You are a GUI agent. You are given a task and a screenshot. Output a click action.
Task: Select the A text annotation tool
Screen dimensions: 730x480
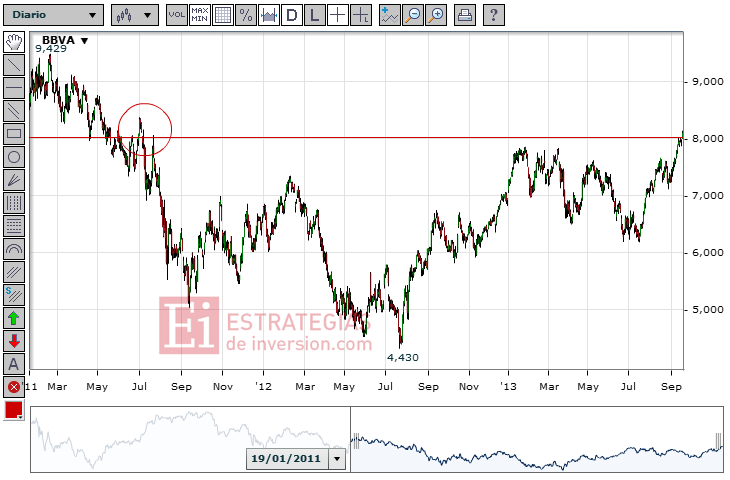(x=14, y=364)
